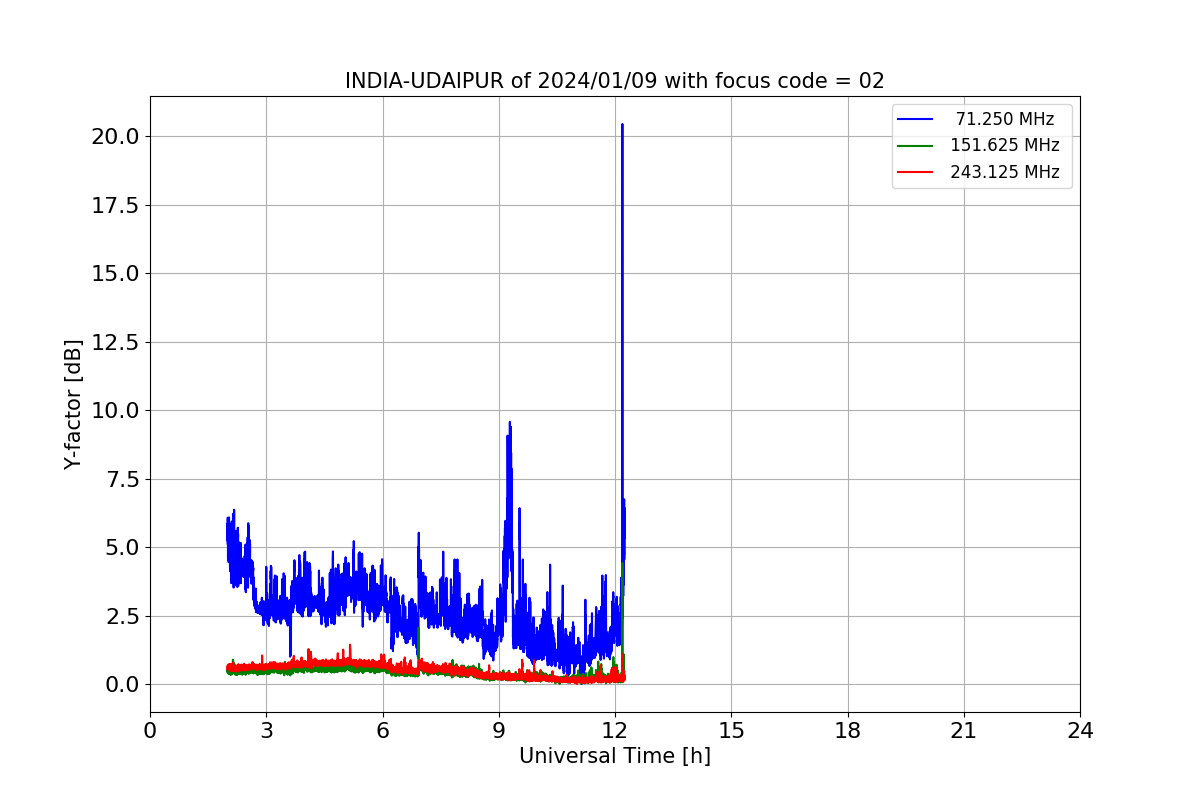Click the 0.0 y-axis tick label
Image resolution: width=1200 pixels, height=800 pixels.
(x=121, y=684)
